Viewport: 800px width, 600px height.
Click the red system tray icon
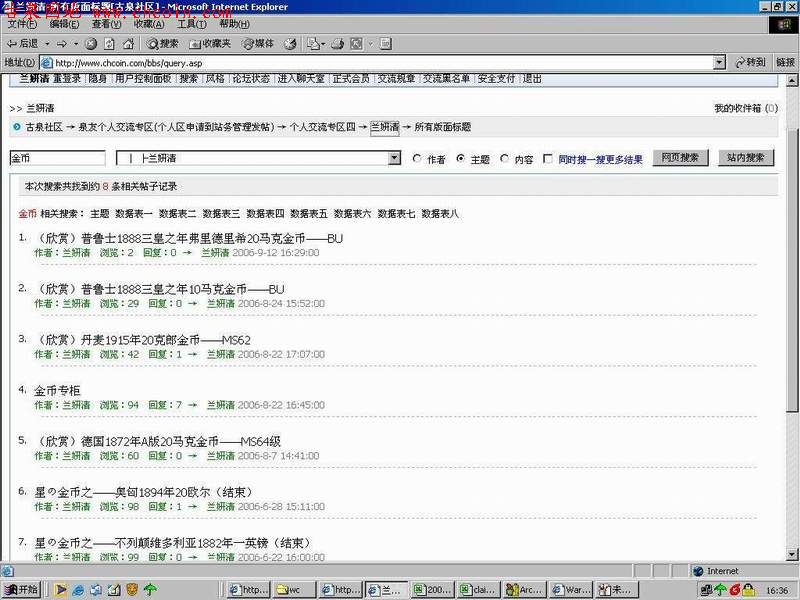[735, 590]
